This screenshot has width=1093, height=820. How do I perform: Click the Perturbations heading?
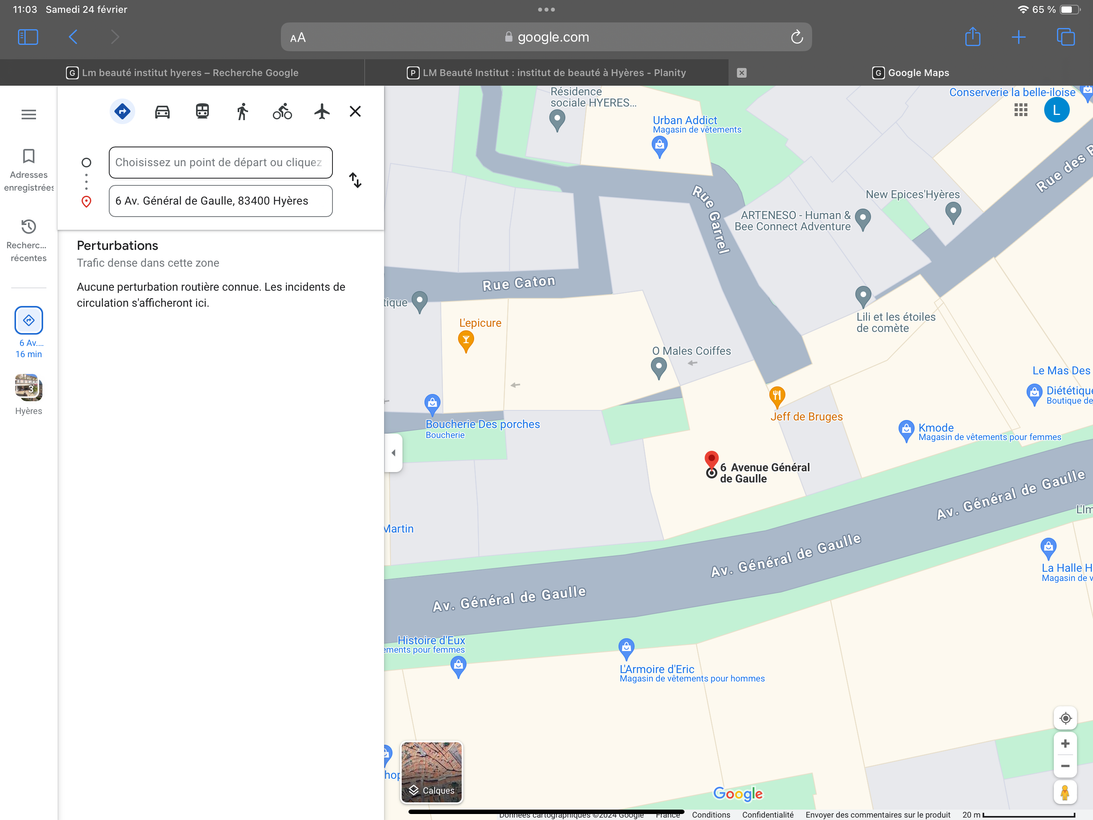pyautogui.click(x=117, y=245)
